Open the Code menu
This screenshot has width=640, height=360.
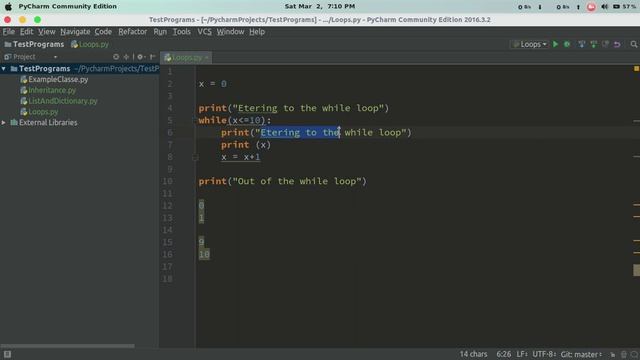tap(103, 32)
